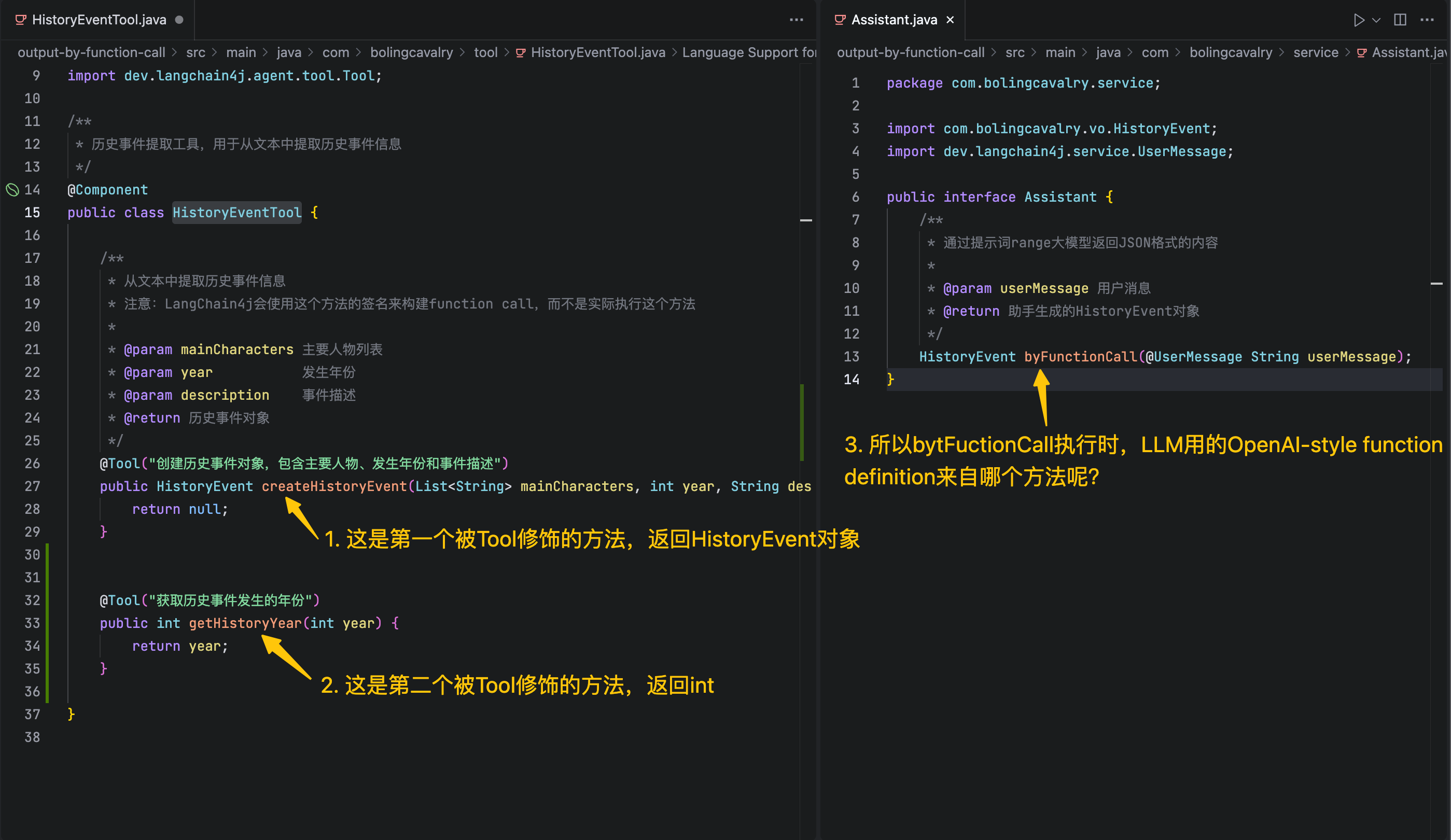Click the unsaved dot on HistoryEventTool.java tab

[x=179, y=20]
